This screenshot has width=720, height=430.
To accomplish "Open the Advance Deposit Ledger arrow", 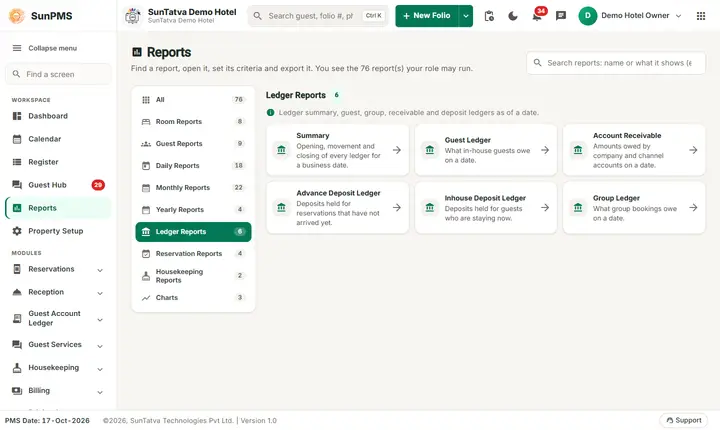I will (x=397, y=208).
